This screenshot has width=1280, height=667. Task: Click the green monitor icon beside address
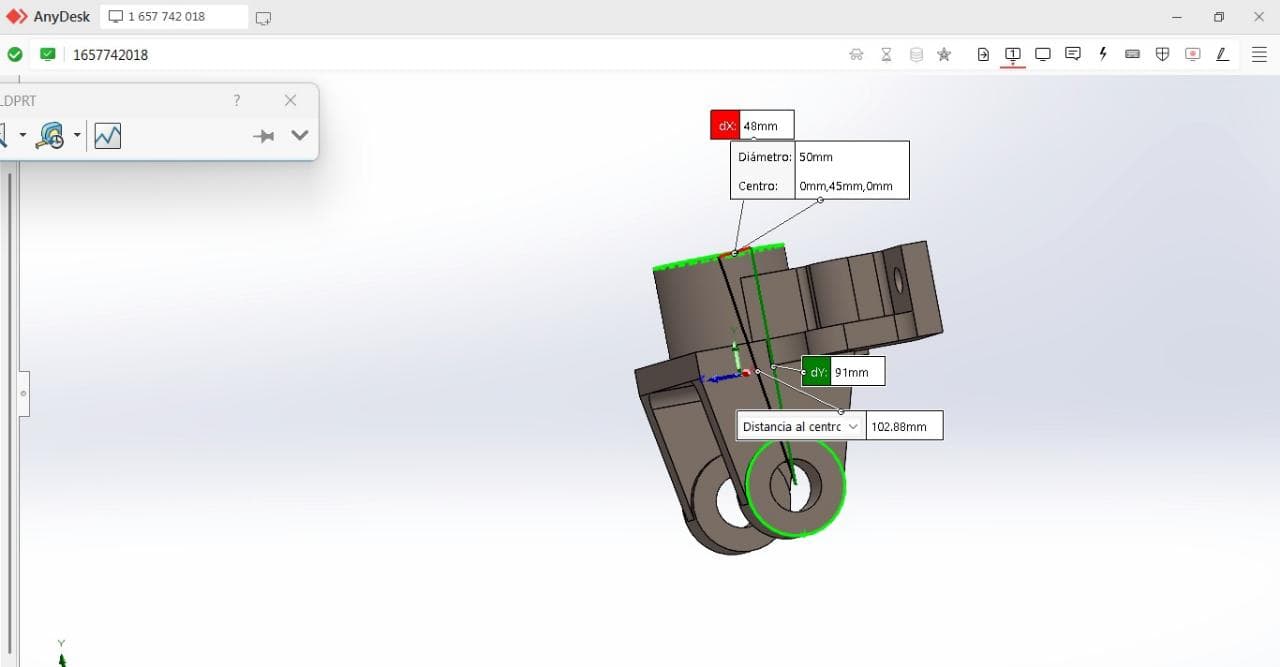47,54
